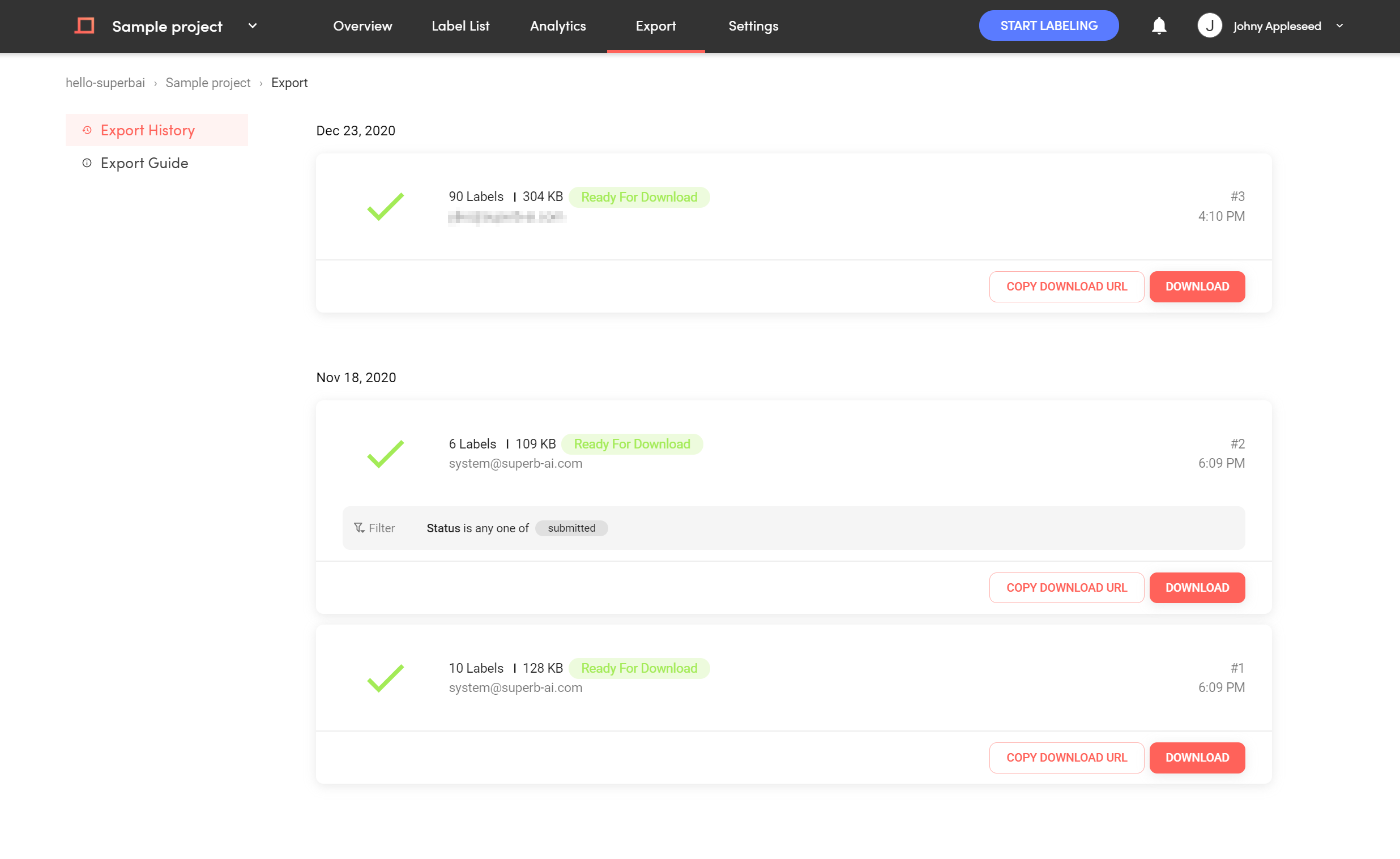Click the Export Guide info icon
This screenshot has width=1400, height=859.
pyautogui.click(x=87, y=163)
